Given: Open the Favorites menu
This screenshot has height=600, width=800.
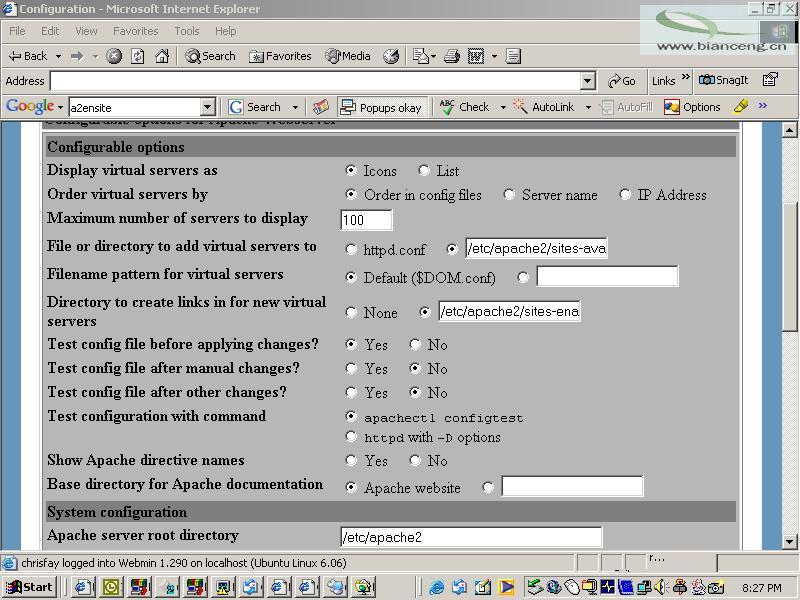Looking at the screenshot, I should tap(136, 31).
